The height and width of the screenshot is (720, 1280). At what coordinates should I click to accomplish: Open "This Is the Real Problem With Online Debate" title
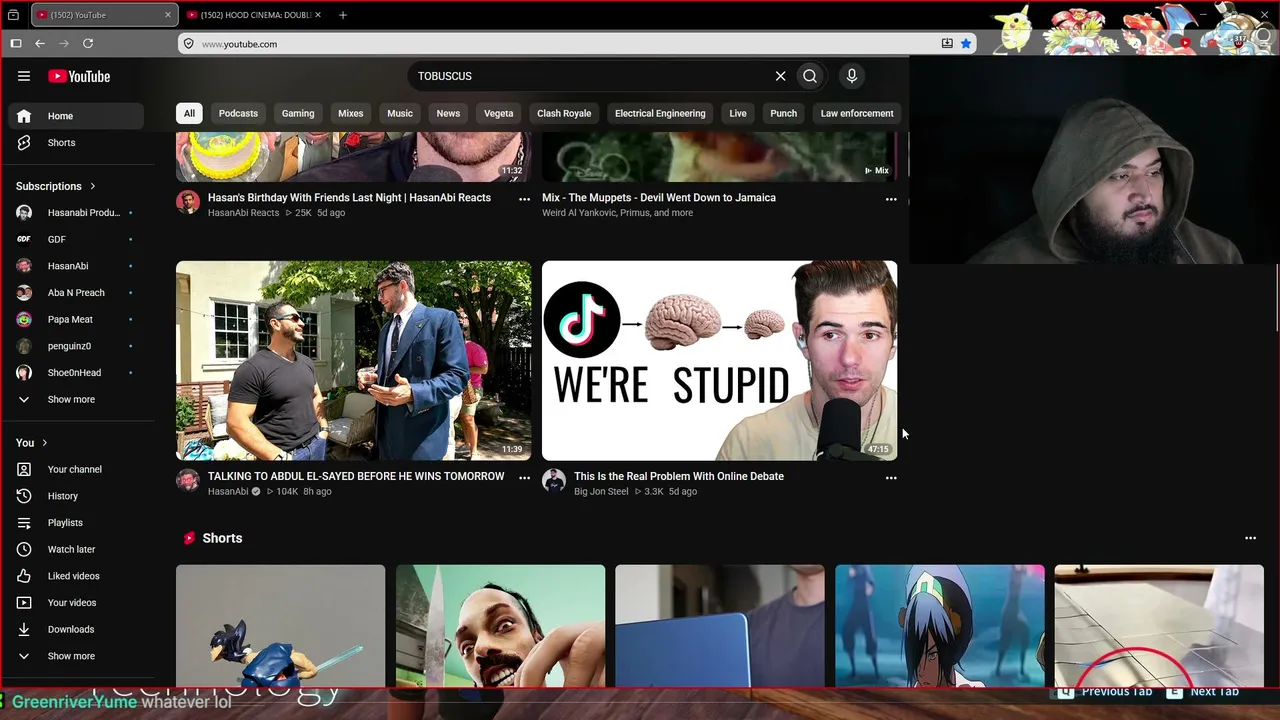click(679, 477)
